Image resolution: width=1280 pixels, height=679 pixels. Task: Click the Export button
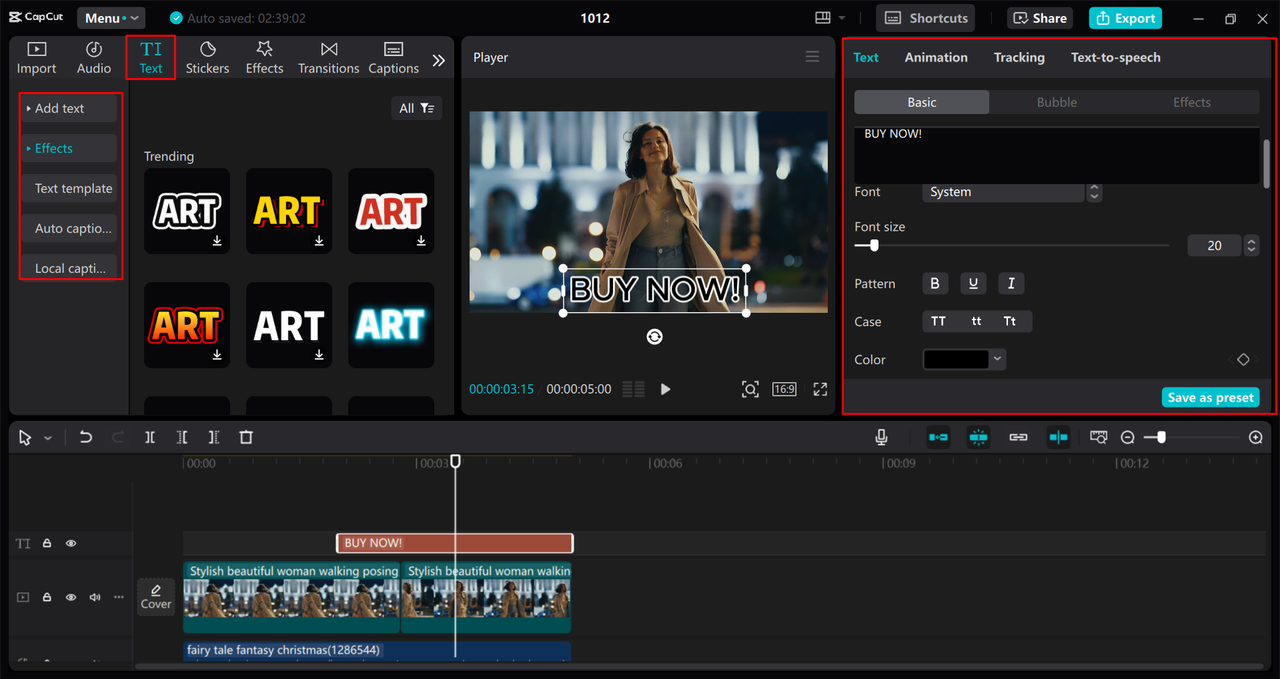pos(1125,18)
